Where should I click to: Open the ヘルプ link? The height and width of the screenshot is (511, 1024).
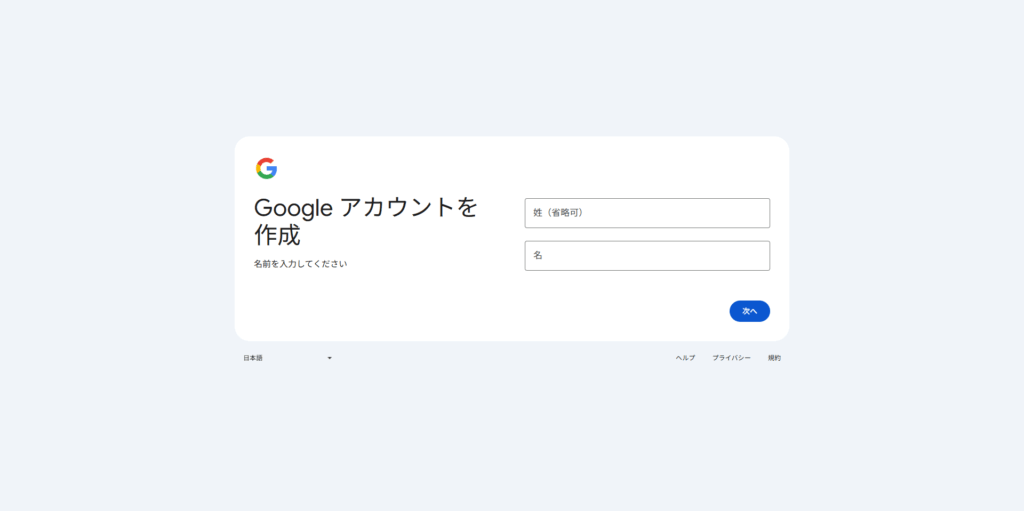tap(685, 358)
